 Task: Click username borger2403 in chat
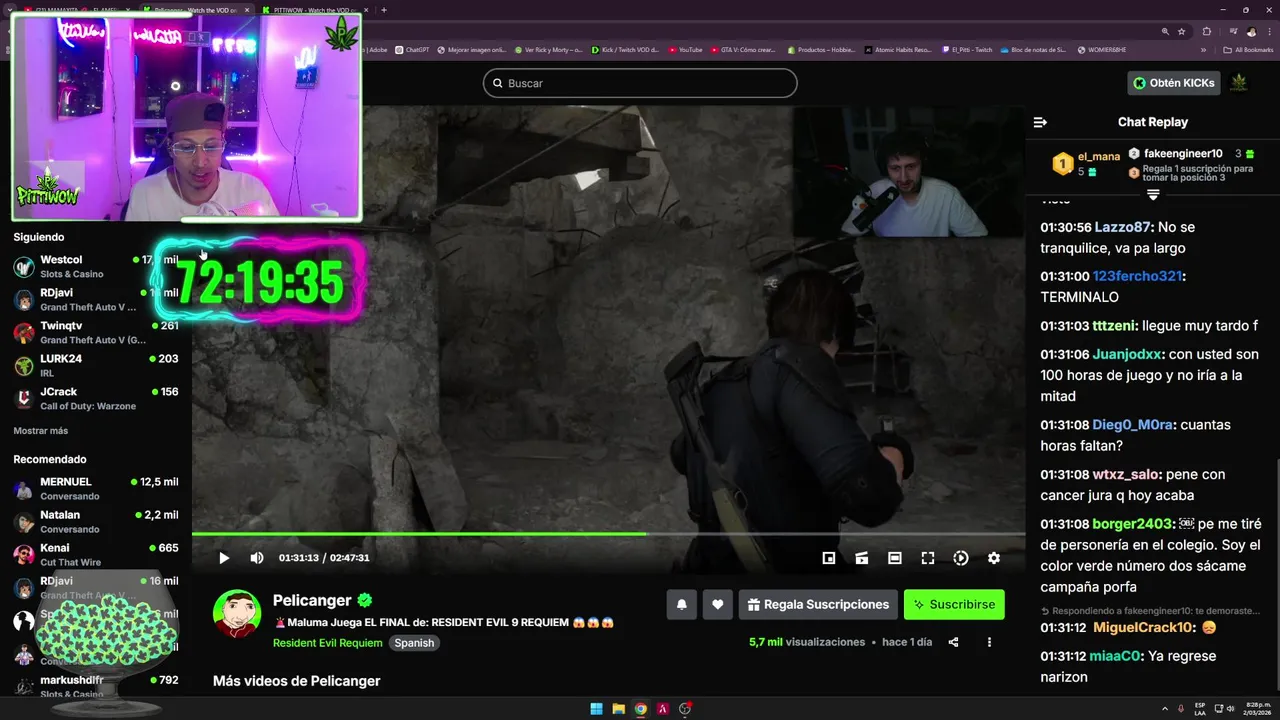(1133, 524)
